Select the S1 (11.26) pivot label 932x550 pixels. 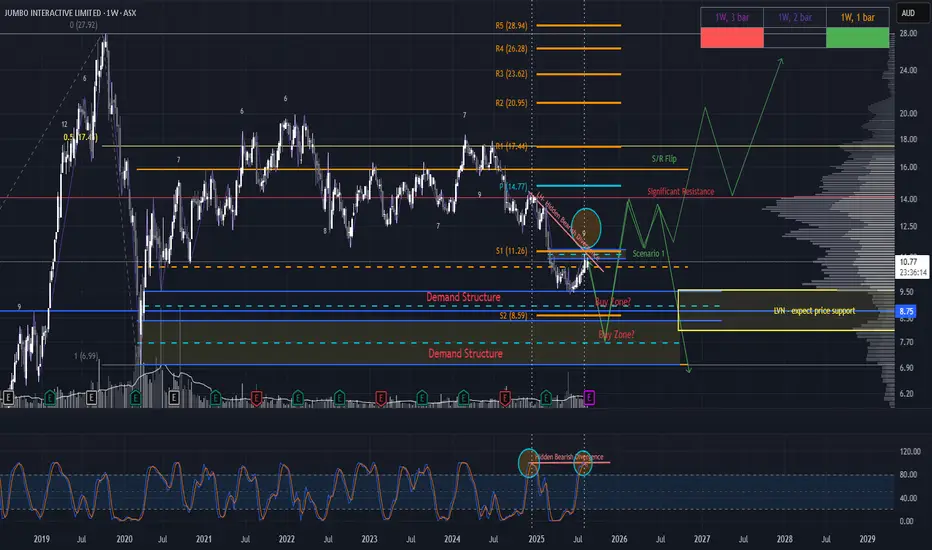point(511,251)
